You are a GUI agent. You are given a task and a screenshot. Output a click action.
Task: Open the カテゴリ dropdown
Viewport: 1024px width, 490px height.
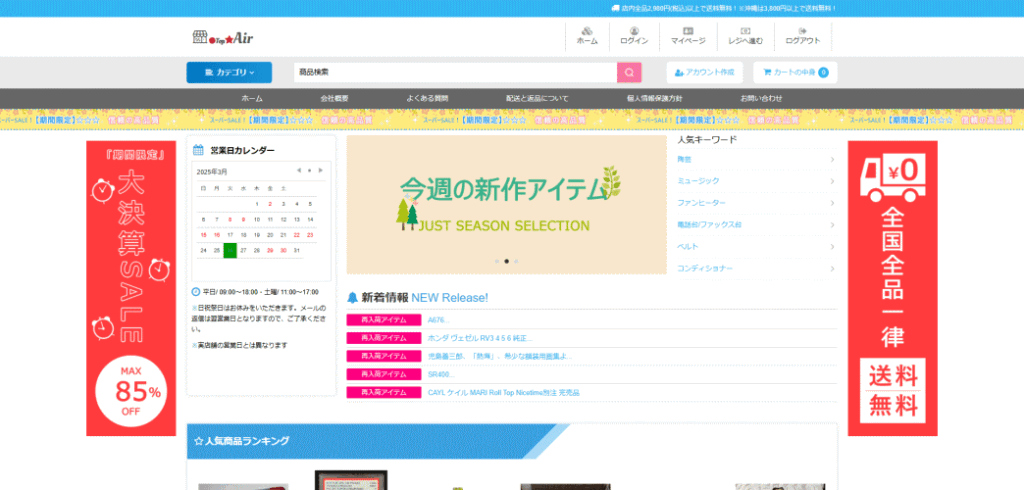[x=228, y=72]
